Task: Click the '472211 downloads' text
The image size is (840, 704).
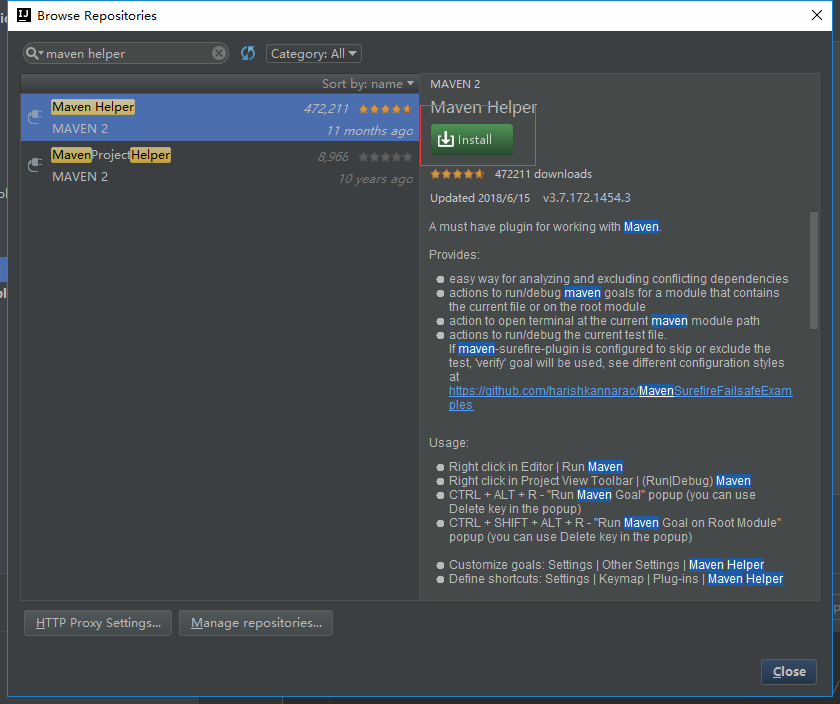Action: coord(543,174)
